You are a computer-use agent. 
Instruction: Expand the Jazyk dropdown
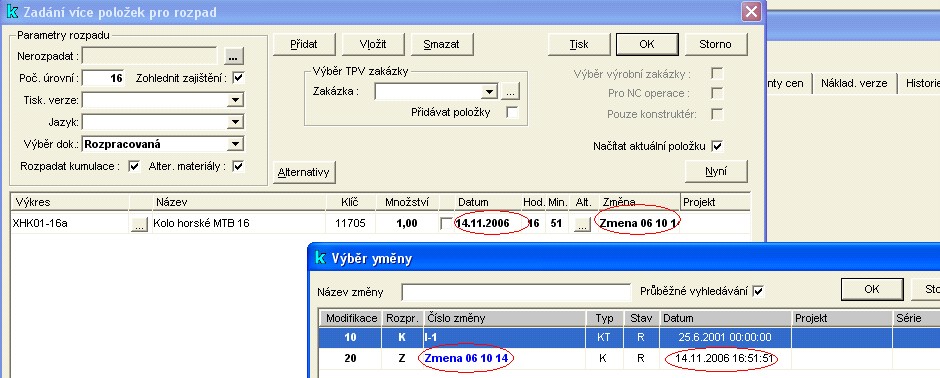(x=236, y=122)
